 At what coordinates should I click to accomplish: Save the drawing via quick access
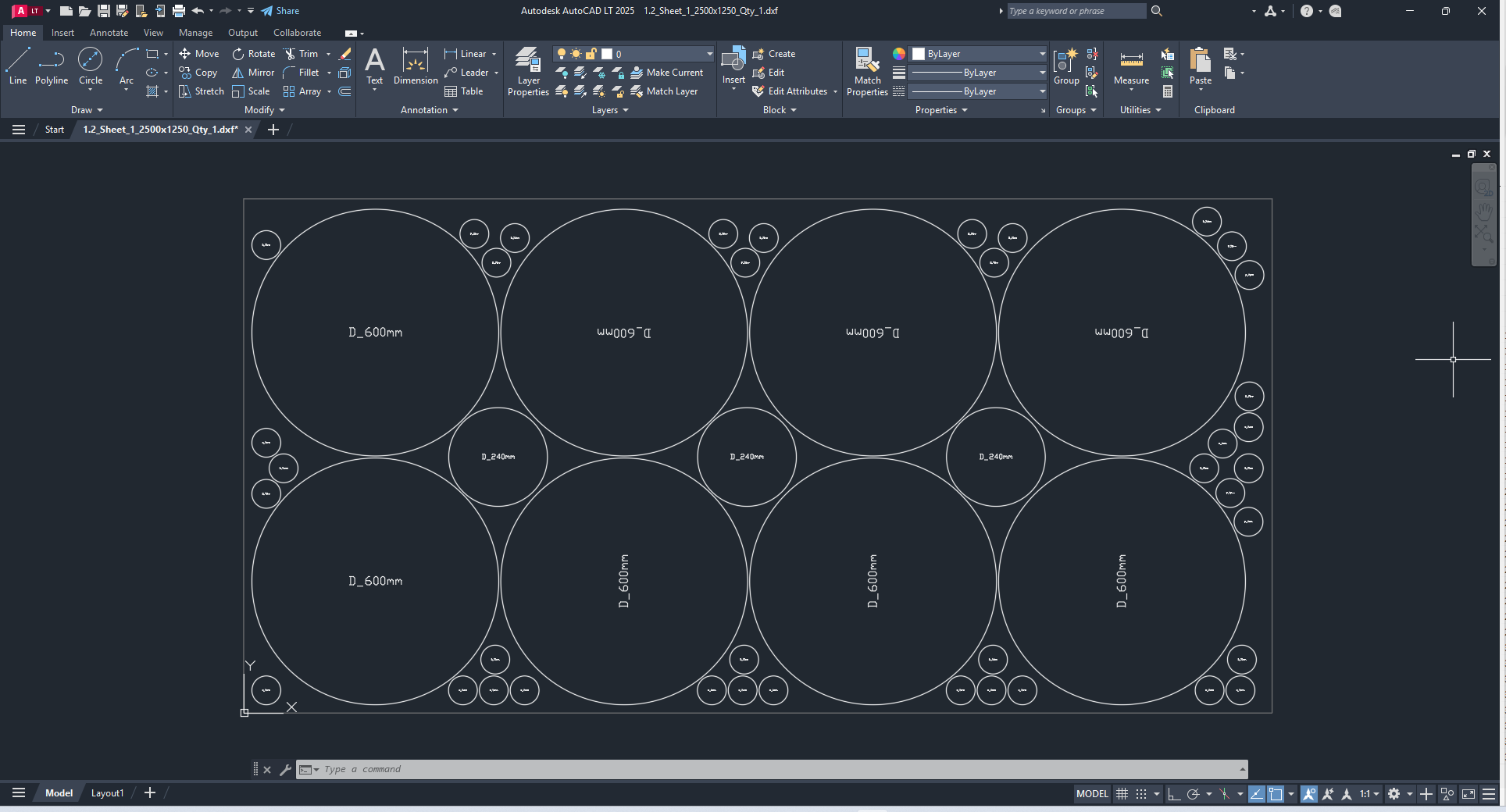[103, 11]
